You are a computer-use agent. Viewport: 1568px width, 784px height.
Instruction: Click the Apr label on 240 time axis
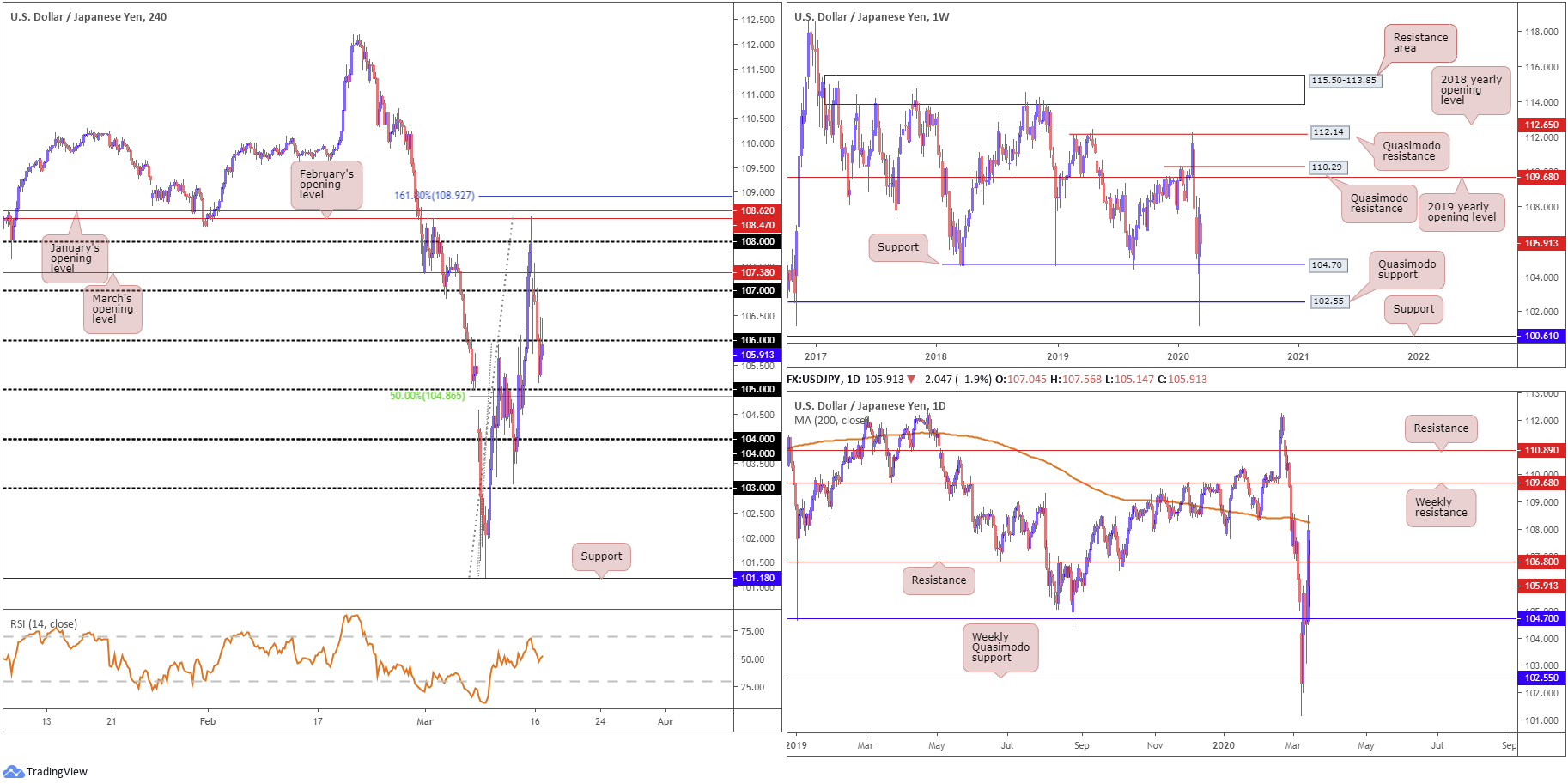point(665,721)
